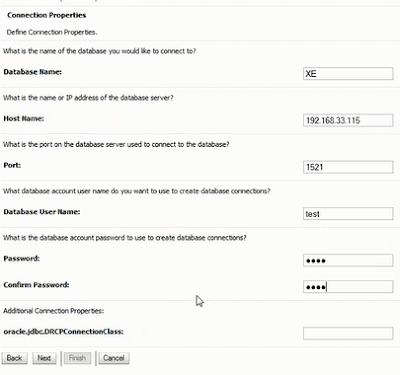
Task: Click the Host Name input field
Action: coord(348,120)
